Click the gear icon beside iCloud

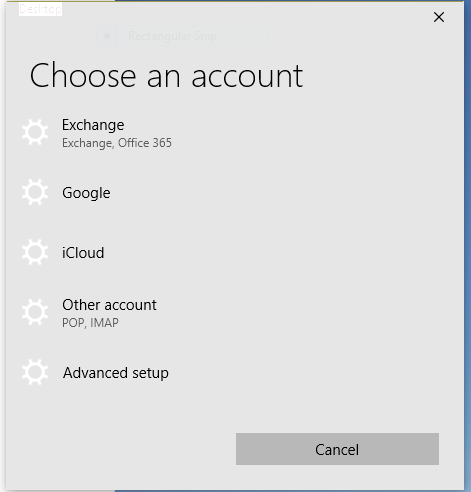pyautogui.click(x=35, y=252)
